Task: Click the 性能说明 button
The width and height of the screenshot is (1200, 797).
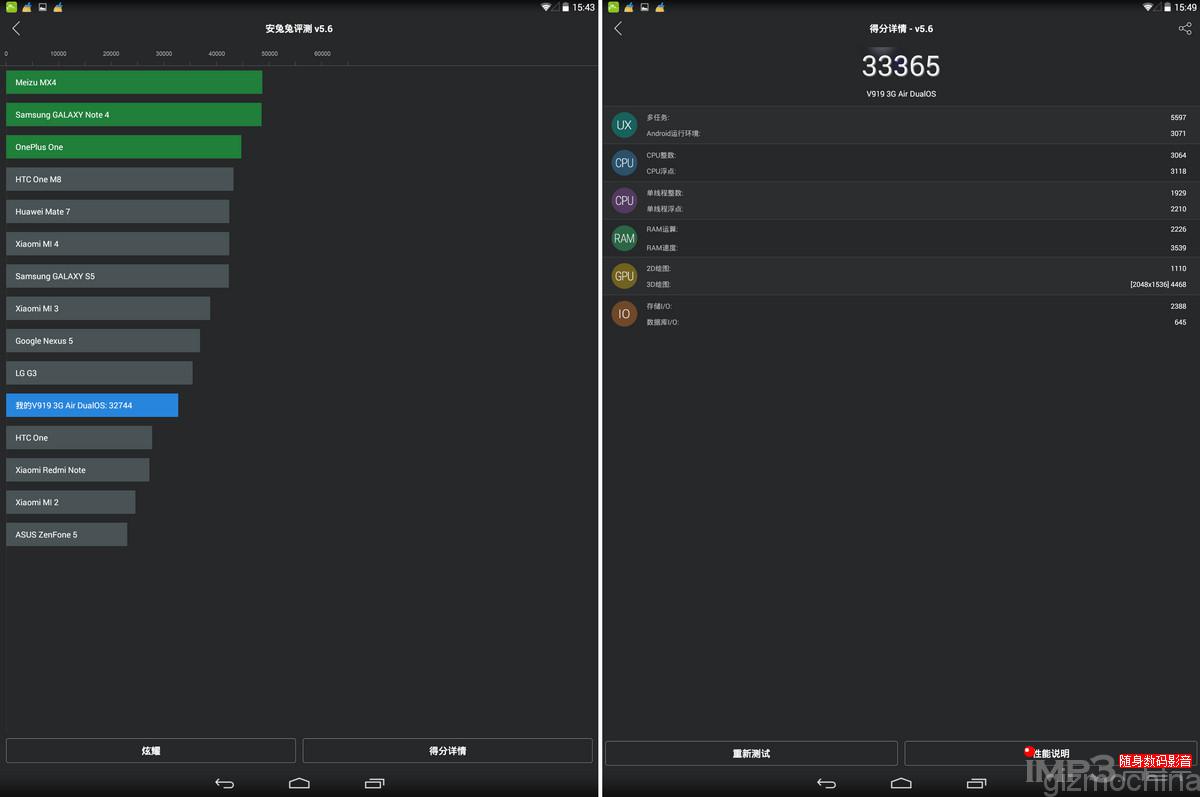Action: [1050, 753]
